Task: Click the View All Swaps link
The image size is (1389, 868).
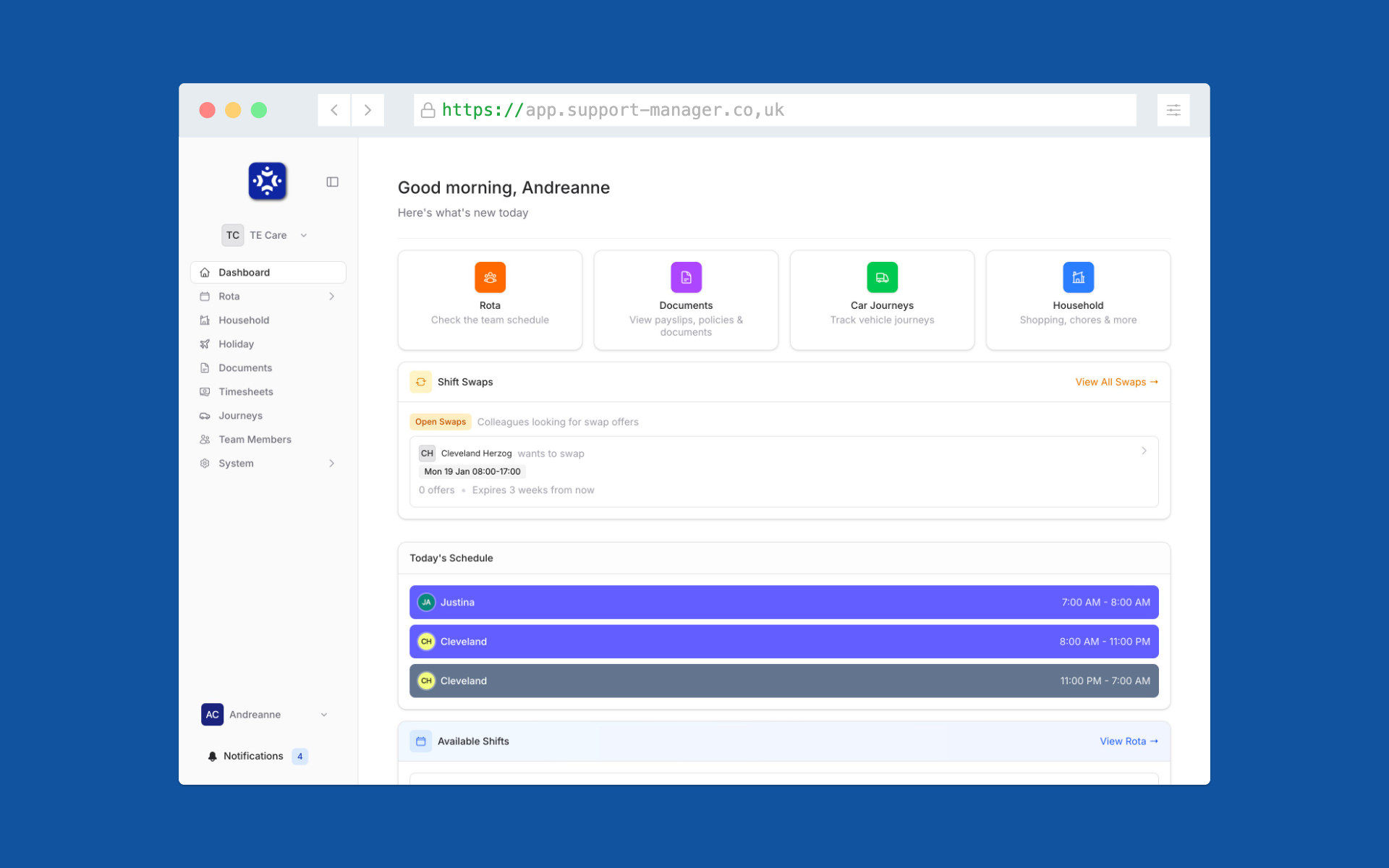Action: pos(1116,382)
